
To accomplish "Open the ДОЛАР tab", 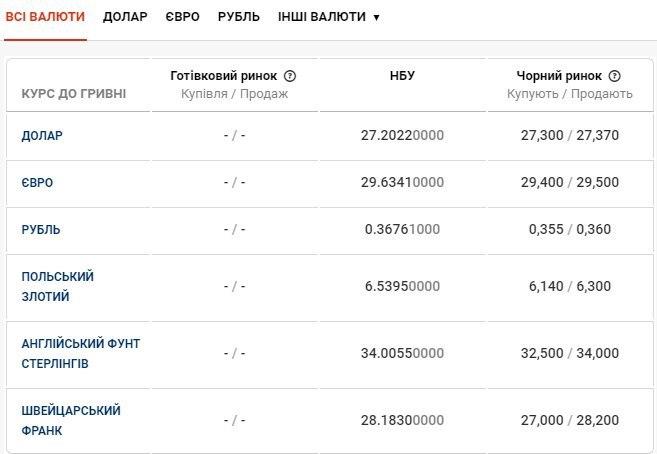I will coord(125,17).
